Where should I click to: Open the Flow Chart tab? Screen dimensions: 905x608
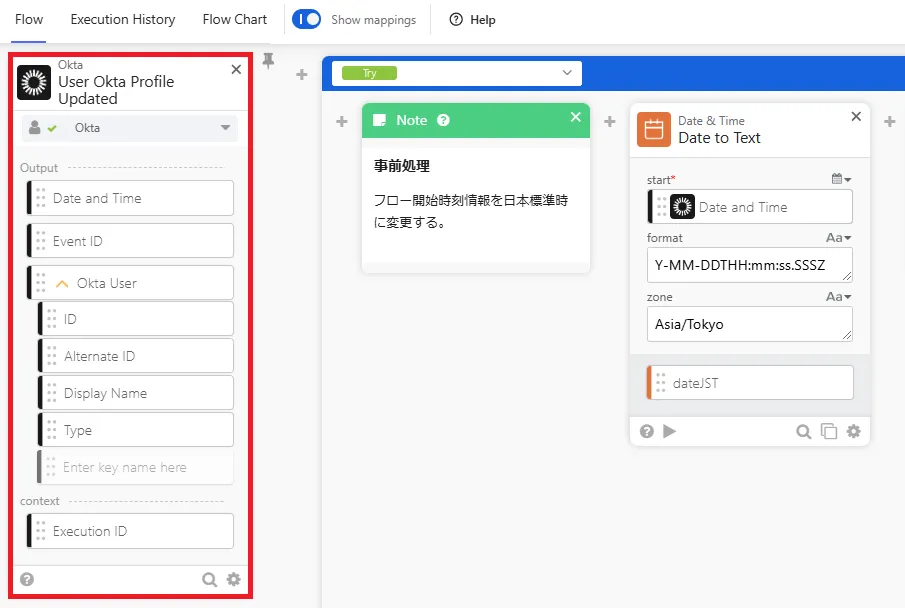[x=235, y=20]
